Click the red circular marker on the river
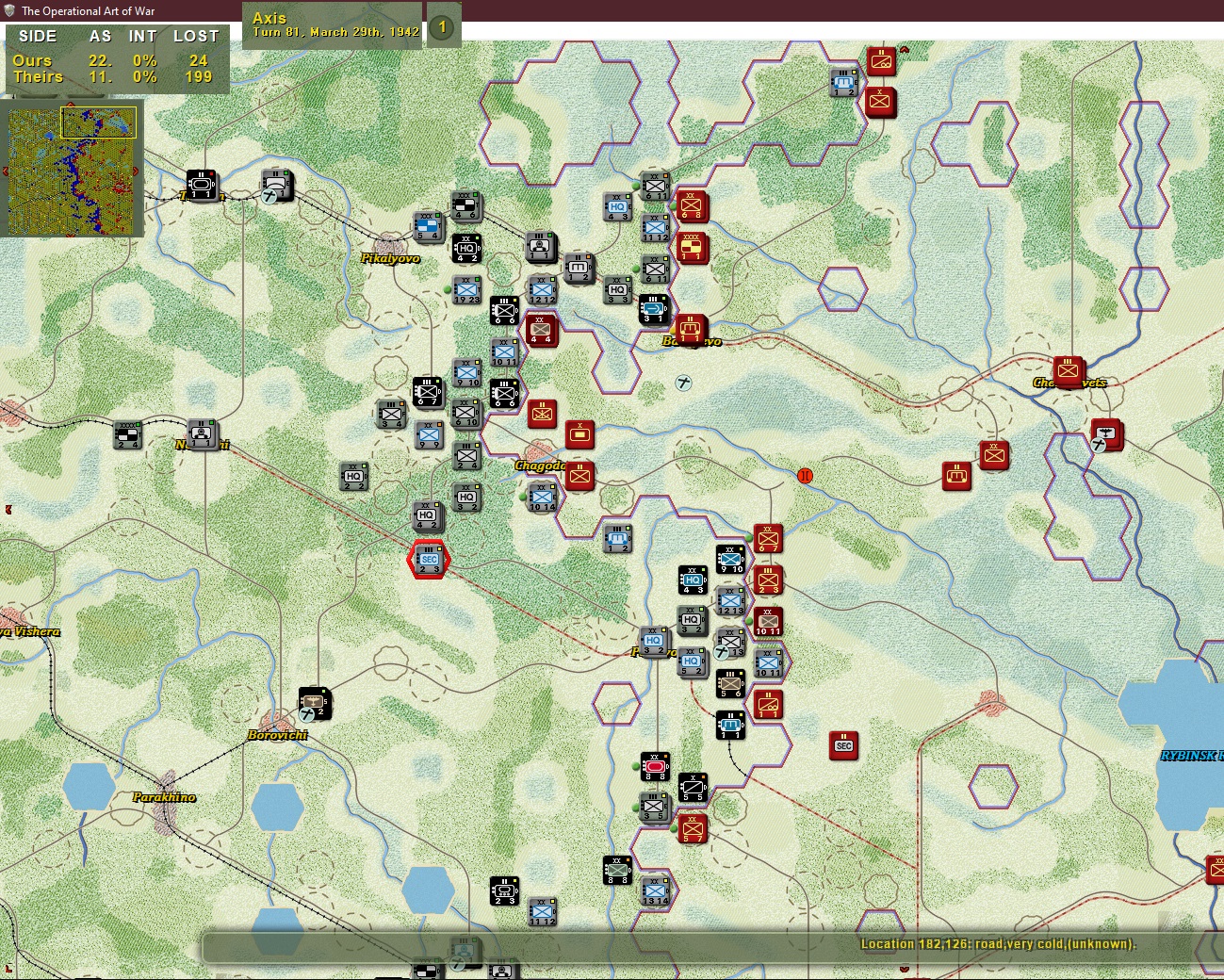This screenshot has height=980, width=1224. pyautogui.click(x=805, y=476)
